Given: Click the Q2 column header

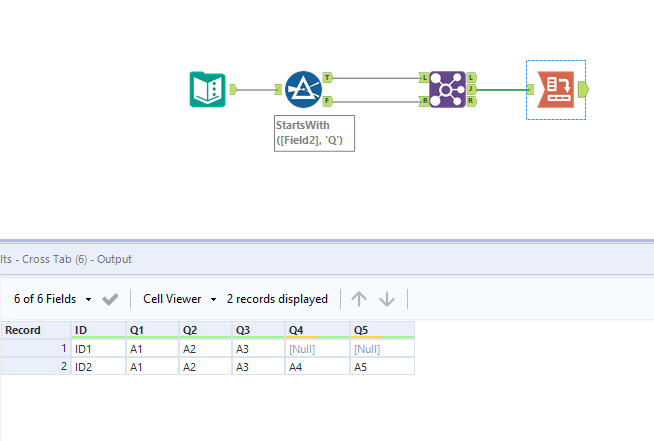Looking at the screenshot, I should coord(206,330).
